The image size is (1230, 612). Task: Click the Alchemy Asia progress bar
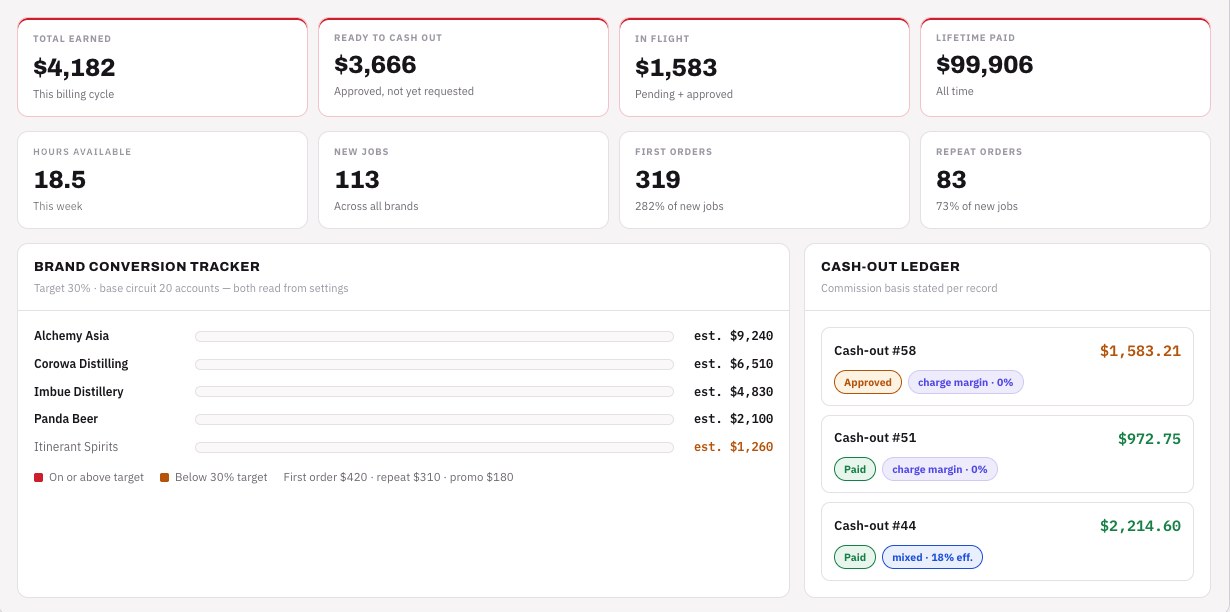434,337
